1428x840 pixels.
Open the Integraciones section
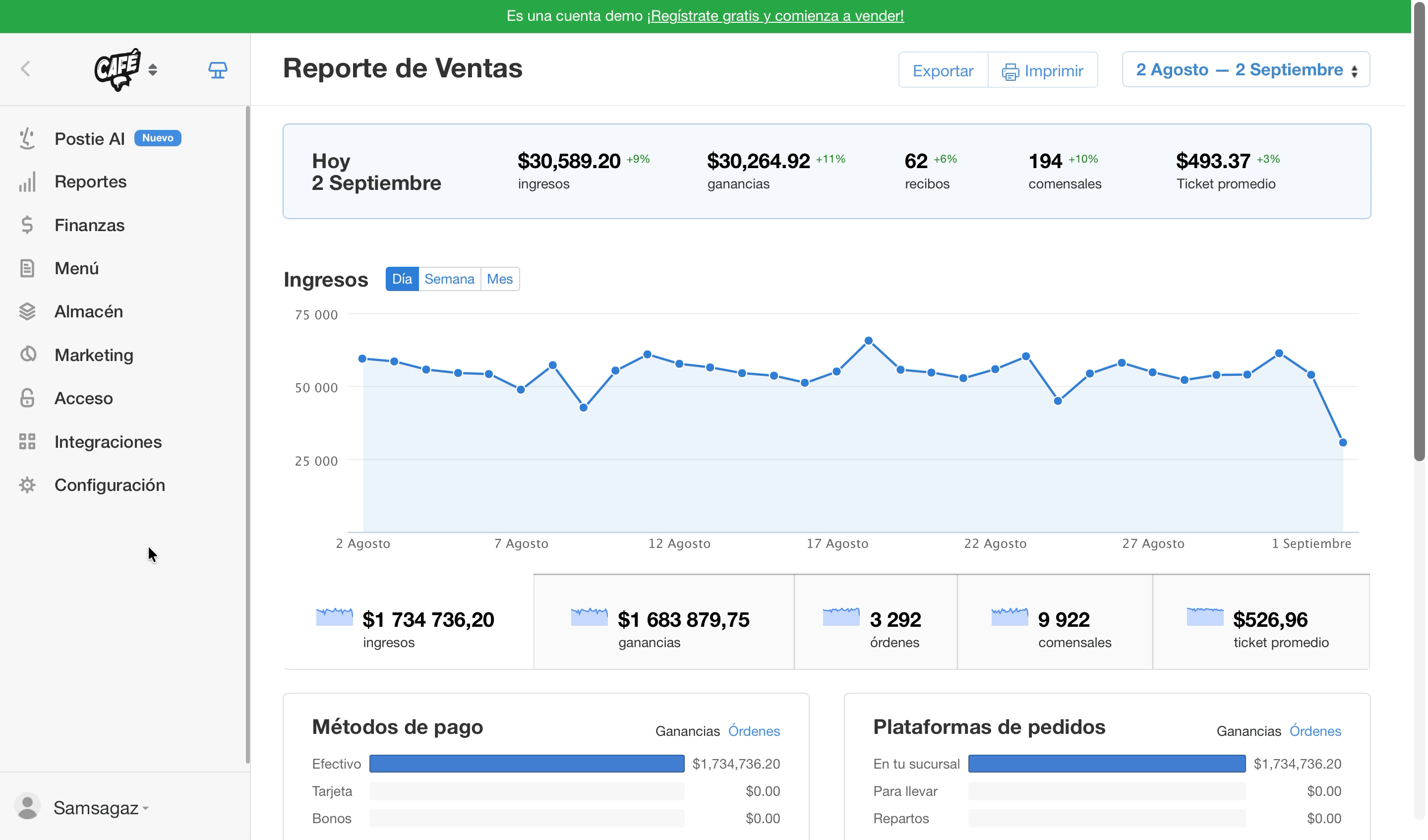pyautogui.click(x=108, y=441)
